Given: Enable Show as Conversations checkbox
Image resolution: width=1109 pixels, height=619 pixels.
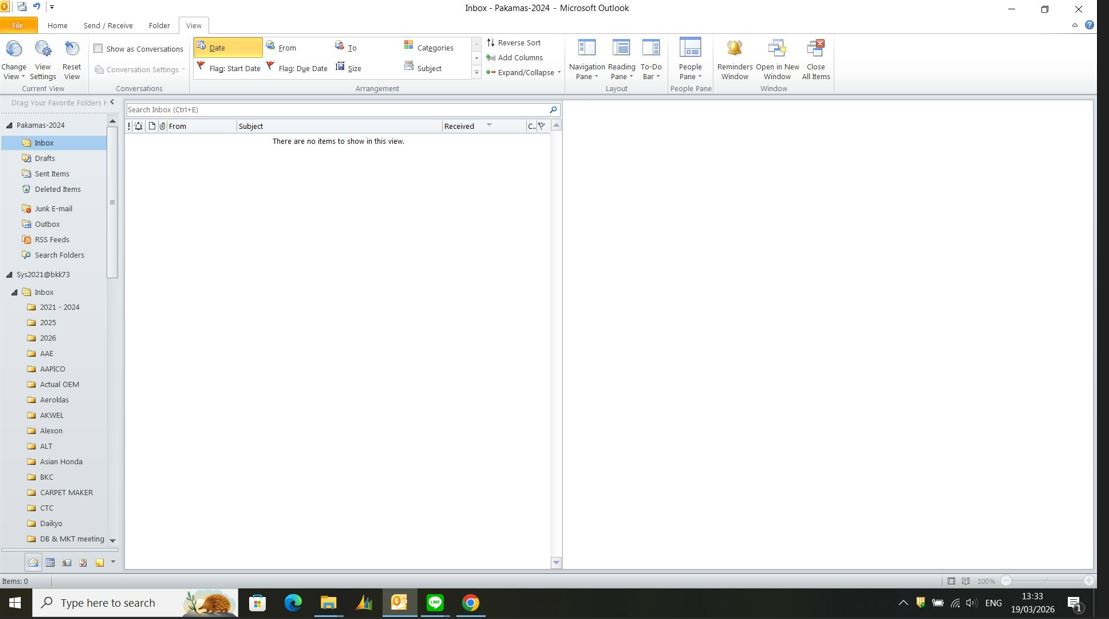Looking at the screenshot, I should click(99, 48).
